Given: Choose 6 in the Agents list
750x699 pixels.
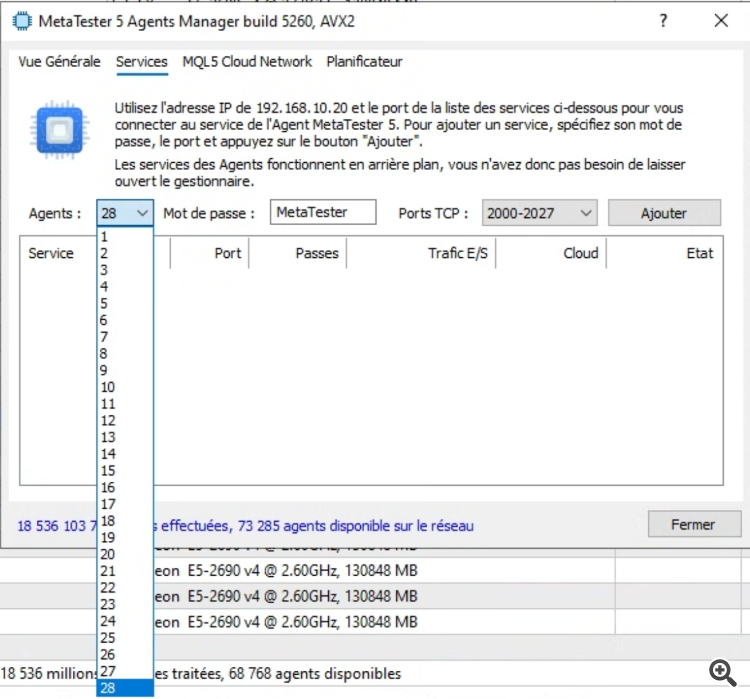Looking at the screenshot, I should [125, 321].
